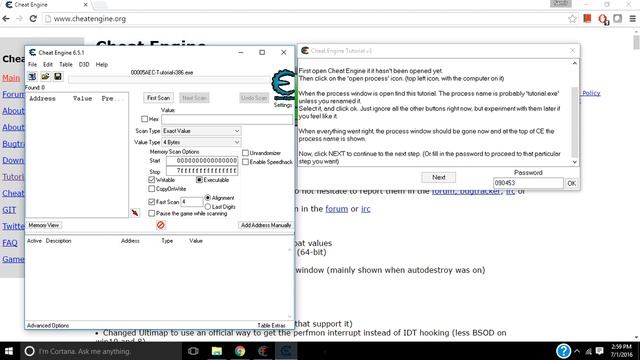Image resolution: width=640 pixels, height=360 pixels.
Task: Enable the Hex checkbox
Action: tap(144, 119)
